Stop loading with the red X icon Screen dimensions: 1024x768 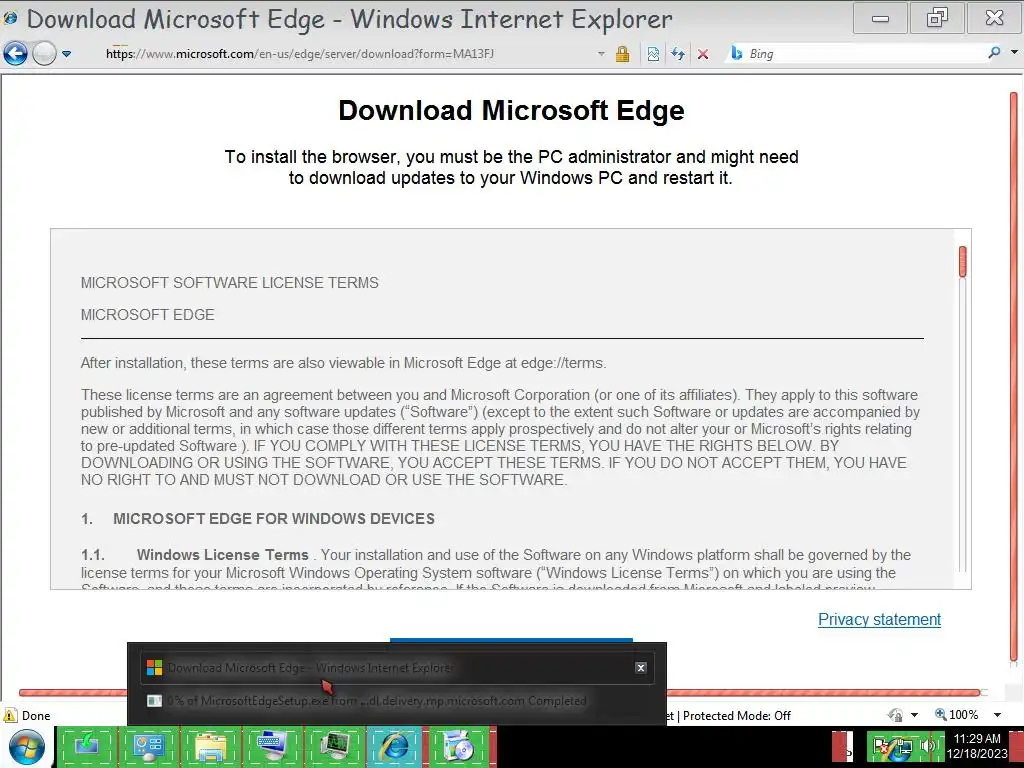[x=703, y=54]
